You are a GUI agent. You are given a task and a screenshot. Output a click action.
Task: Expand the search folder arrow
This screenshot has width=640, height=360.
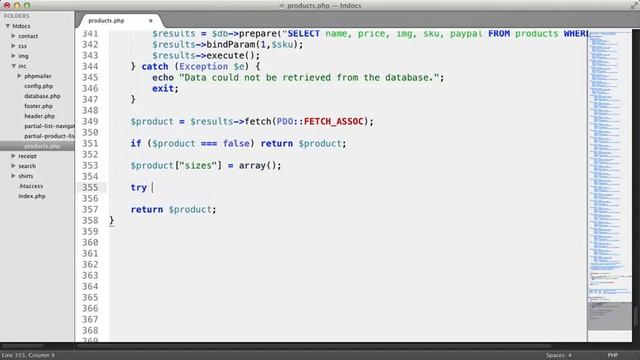[x=13, y=166]
